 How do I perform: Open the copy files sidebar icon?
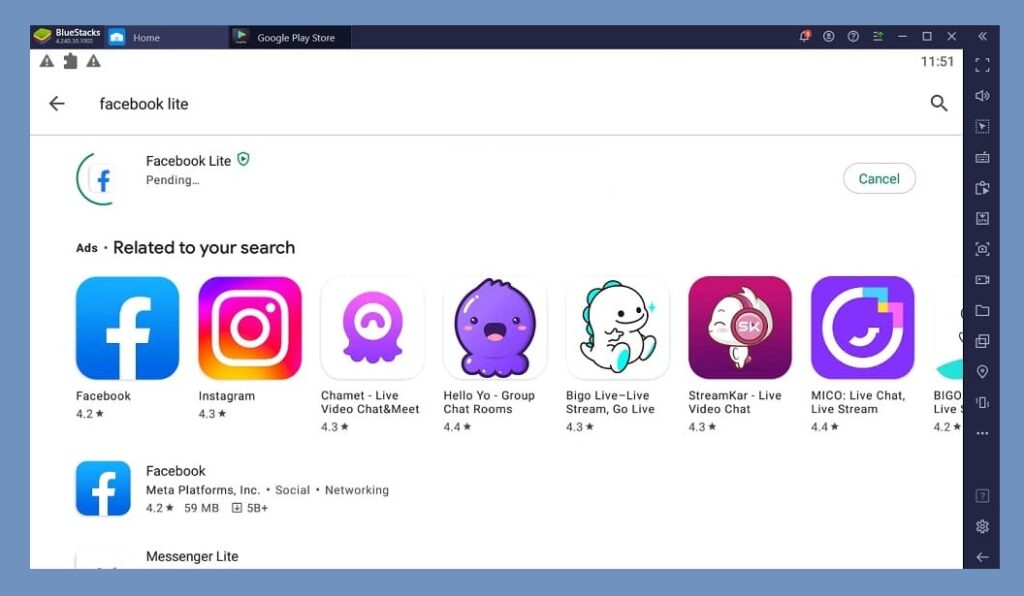click(982, 188)
